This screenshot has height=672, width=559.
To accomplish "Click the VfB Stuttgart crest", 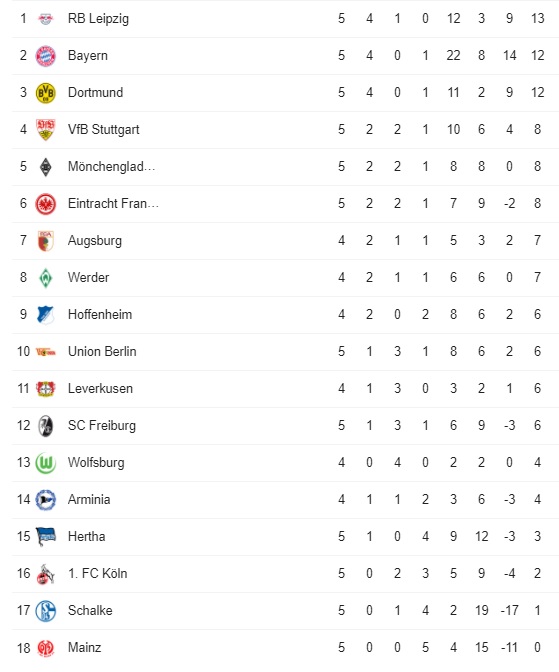I will coord(45,129).
